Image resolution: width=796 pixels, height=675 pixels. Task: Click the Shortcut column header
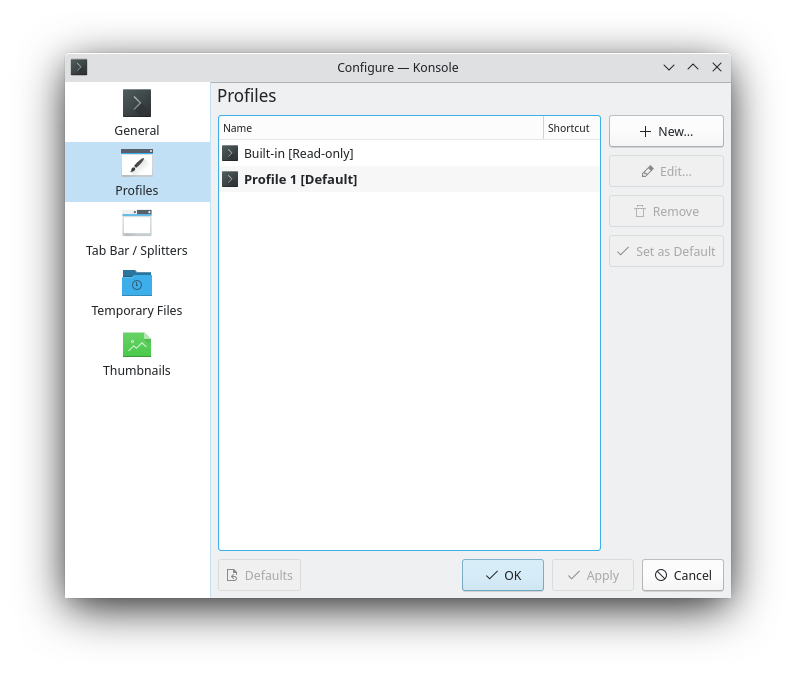click(572, 128)
